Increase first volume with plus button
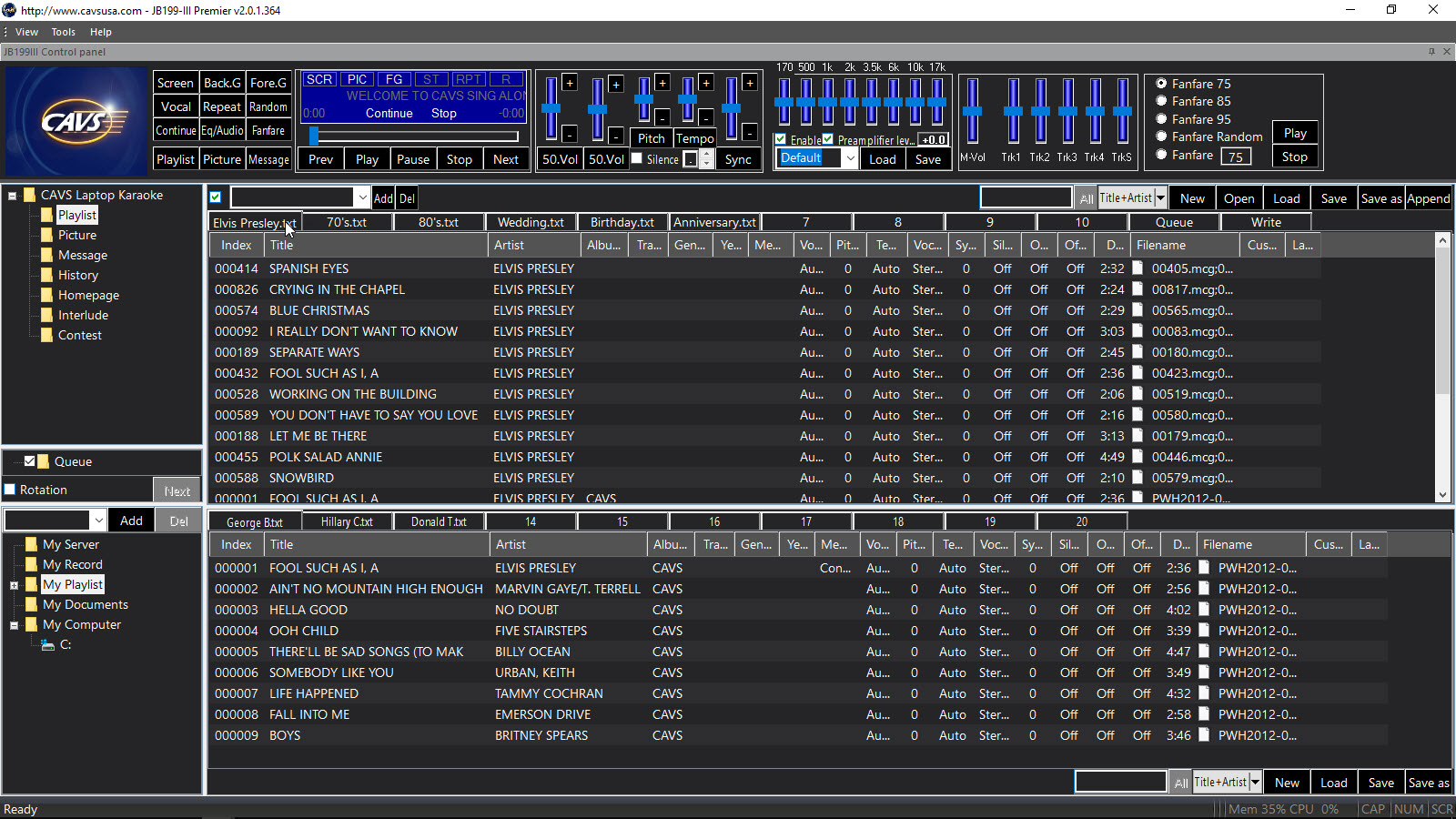The image size is (1456, 819). pos(570,83)
